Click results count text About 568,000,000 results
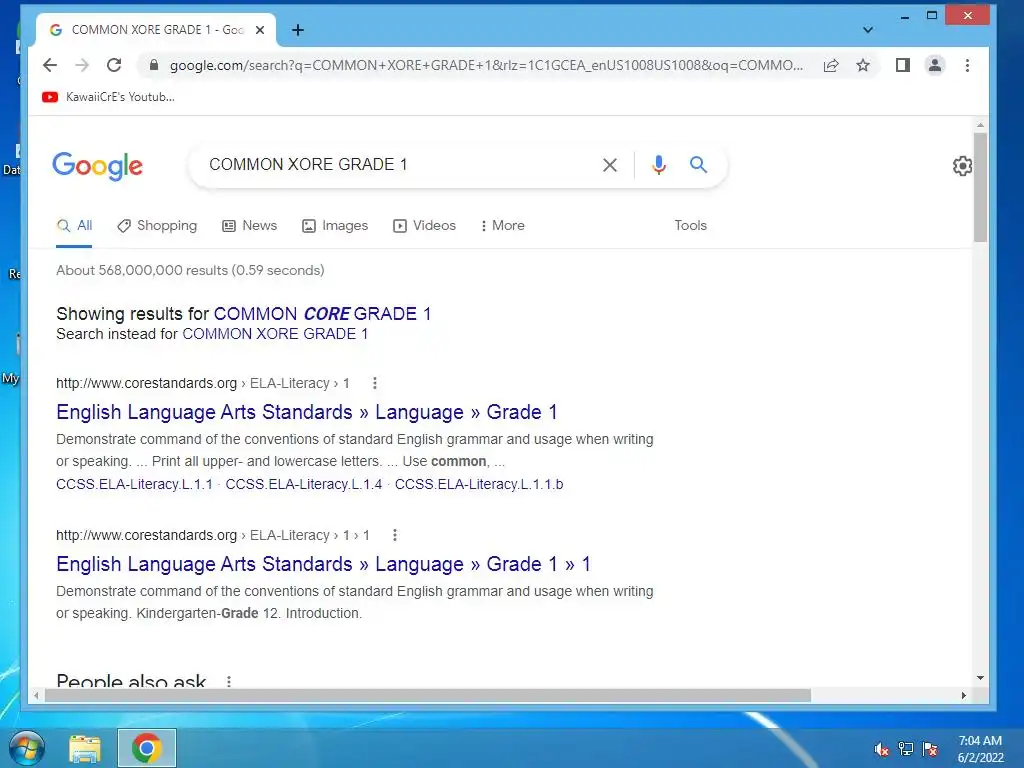The height and width of the screenshot is (768, 1024). click(x=190, y=270)
